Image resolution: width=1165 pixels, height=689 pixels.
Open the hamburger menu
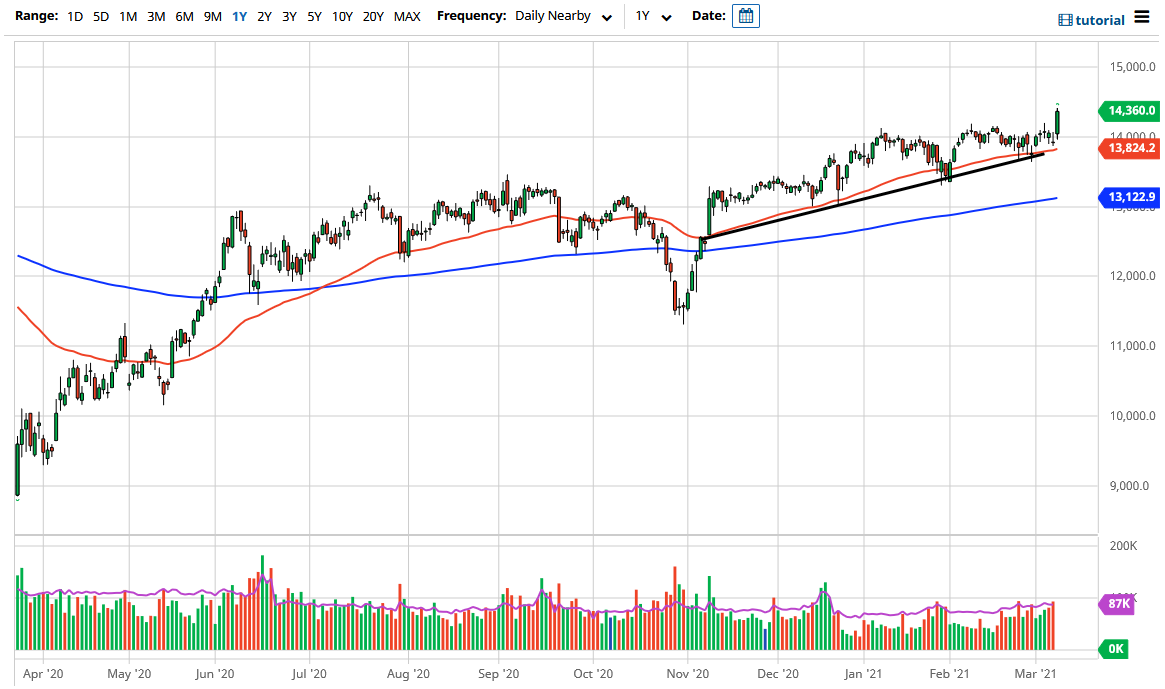(x=1140, y=19)
